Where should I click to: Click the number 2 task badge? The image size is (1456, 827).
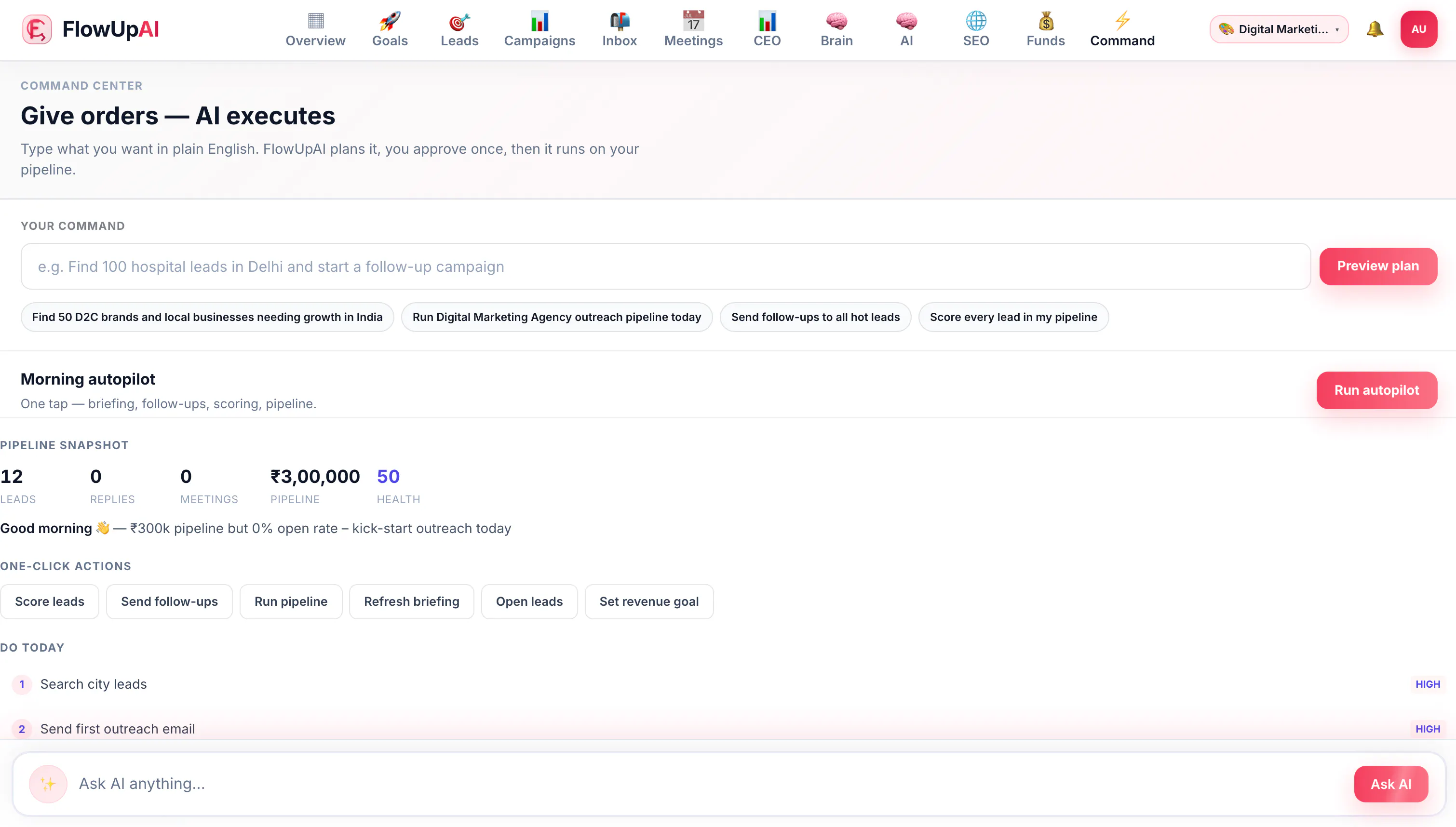[22, 729]
